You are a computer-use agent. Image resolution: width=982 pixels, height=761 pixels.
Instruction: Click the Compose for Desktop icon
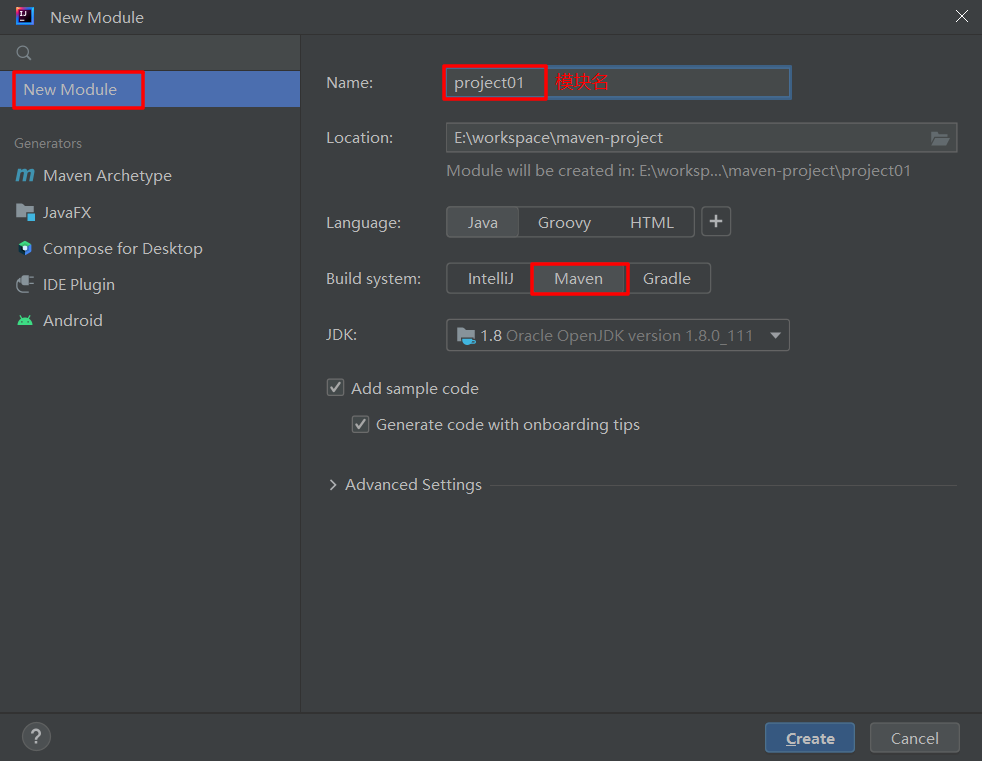click(25, 248)
